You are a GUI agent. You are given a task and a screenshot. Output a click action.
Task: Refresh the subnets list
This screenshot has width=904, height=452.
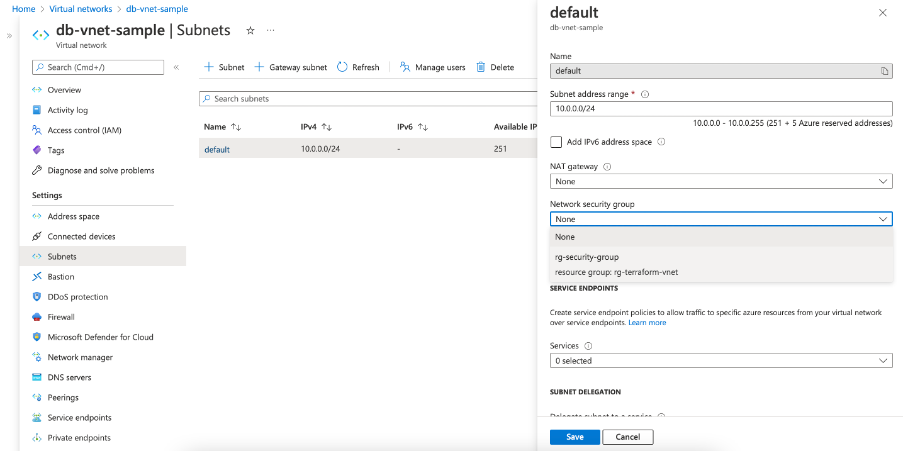[358, 67]
